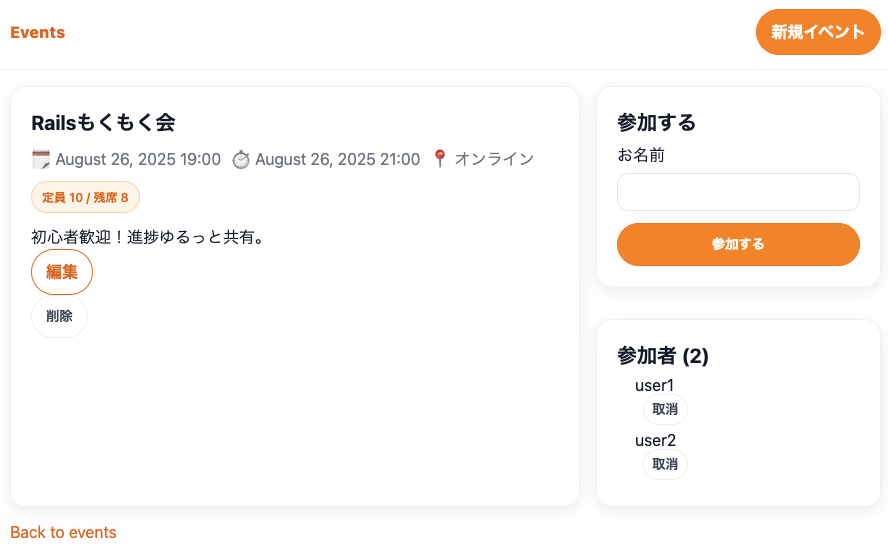Click the 定員 10 / 残席 8 capacity badge
The height and width of the screenshot is (550, 888).
(x=85, y=197)
